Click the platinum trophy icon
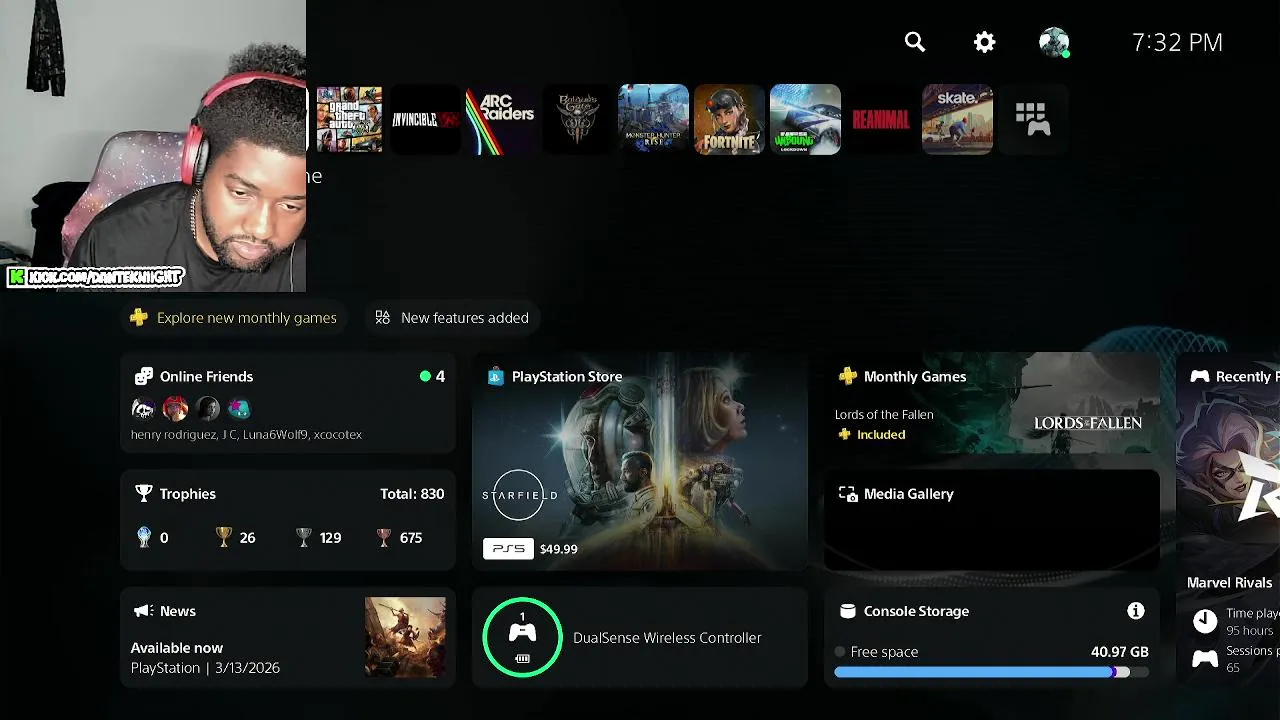Screen dimensions: 1280x720 pos(144,537)
